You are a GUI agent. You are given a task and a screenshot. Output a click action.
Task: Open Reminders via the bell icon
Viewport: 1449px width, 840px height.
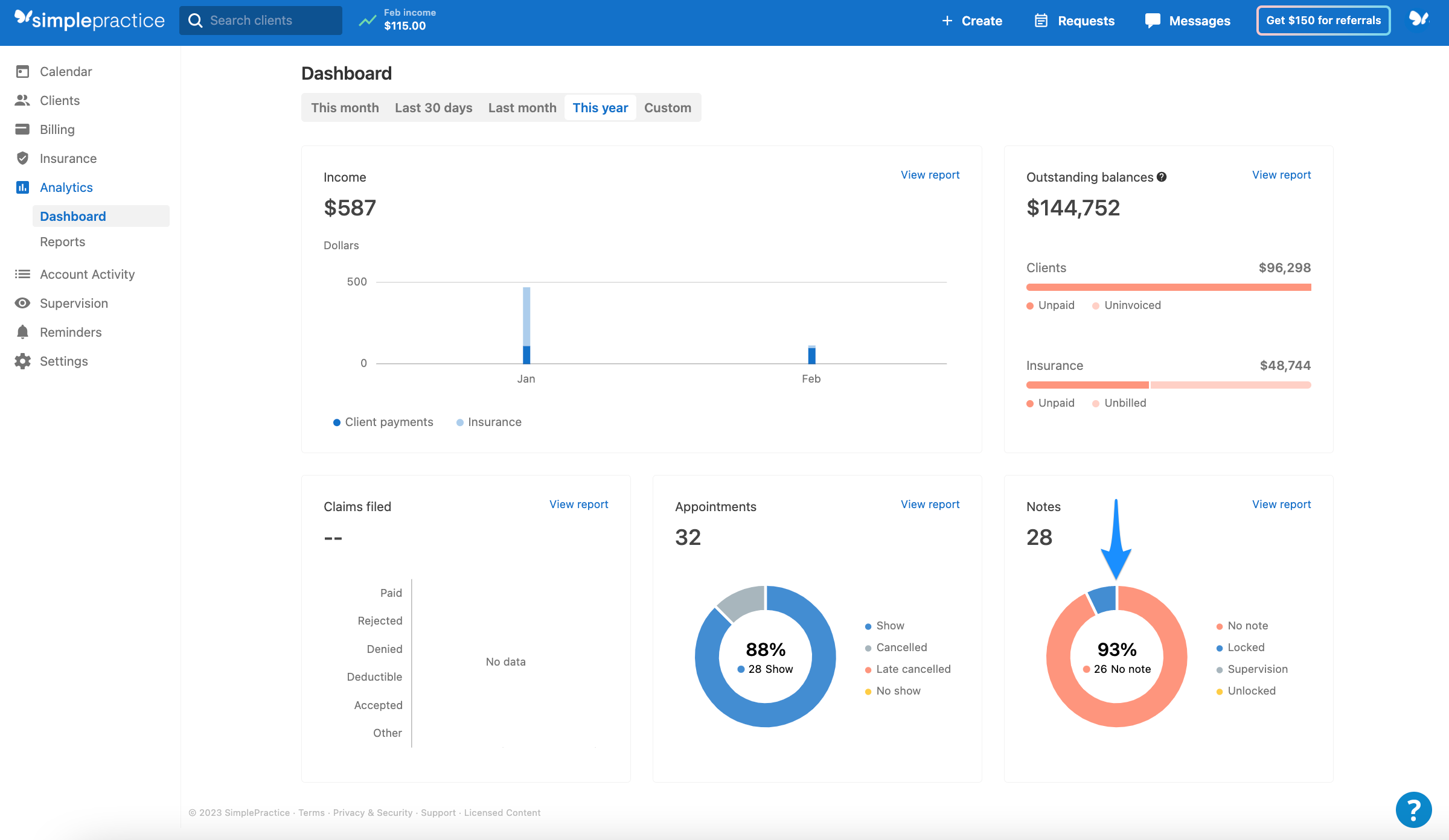(x=22, y=332)
